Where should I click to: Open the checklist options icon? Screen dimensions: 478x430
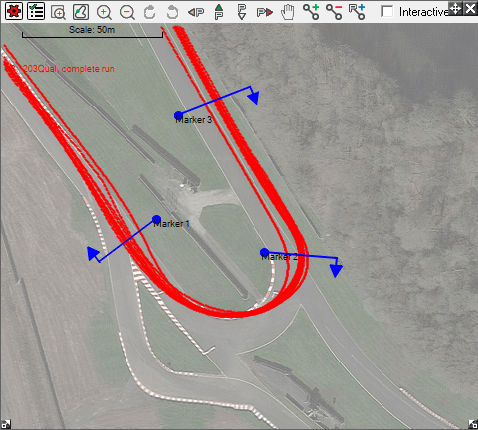click(36, 12)
